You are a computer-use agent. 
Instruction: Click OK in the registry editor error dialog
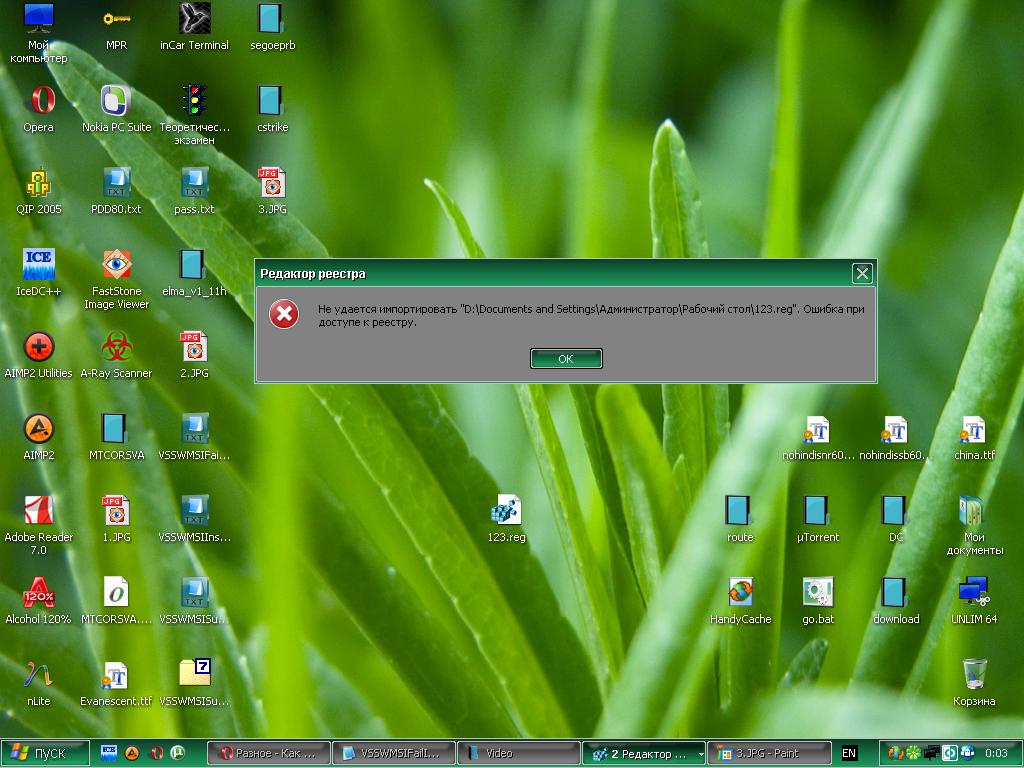pos(566,359)
